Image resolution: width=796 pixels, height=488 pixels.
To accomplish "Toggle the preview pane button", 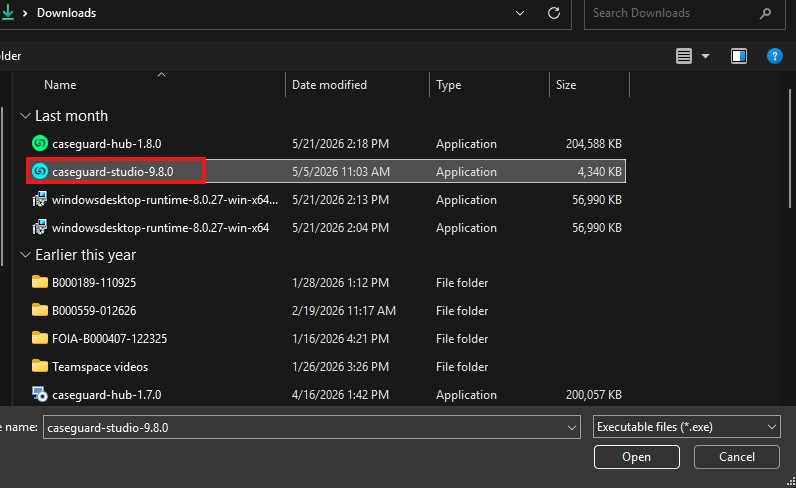I will [739, 56].
